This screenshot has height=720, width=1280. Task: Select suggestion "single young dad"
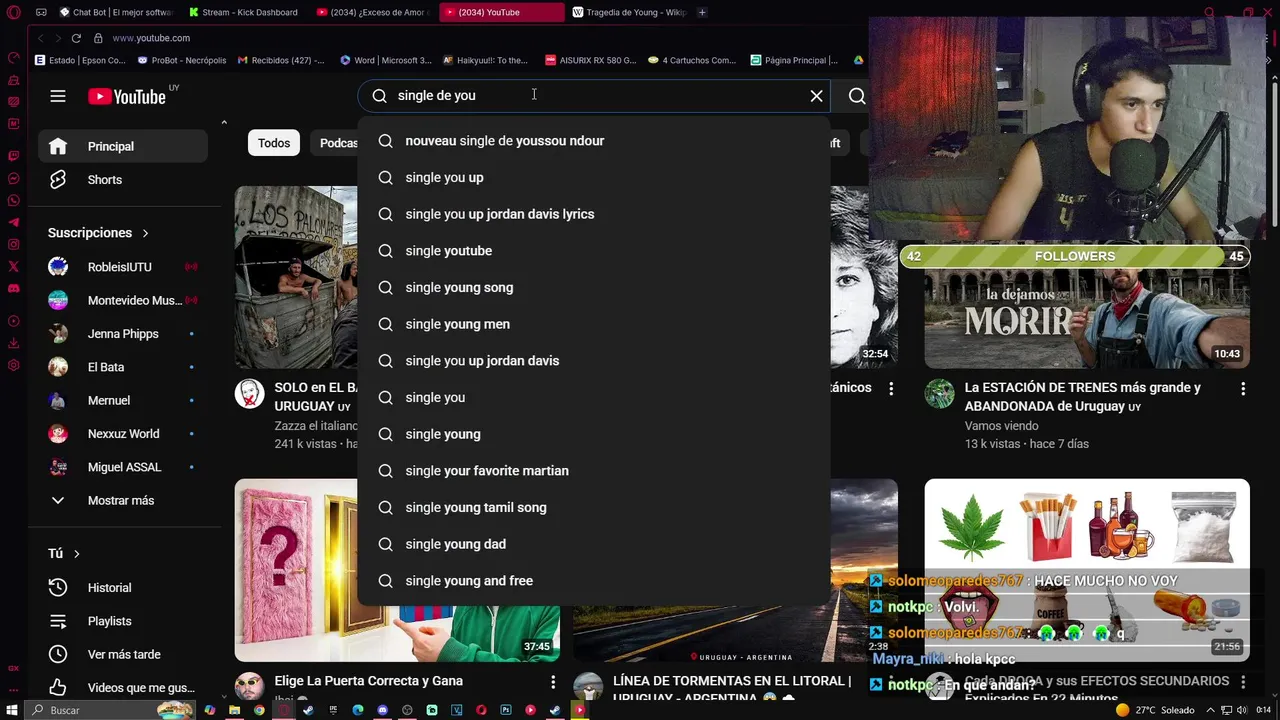(594, 544)
